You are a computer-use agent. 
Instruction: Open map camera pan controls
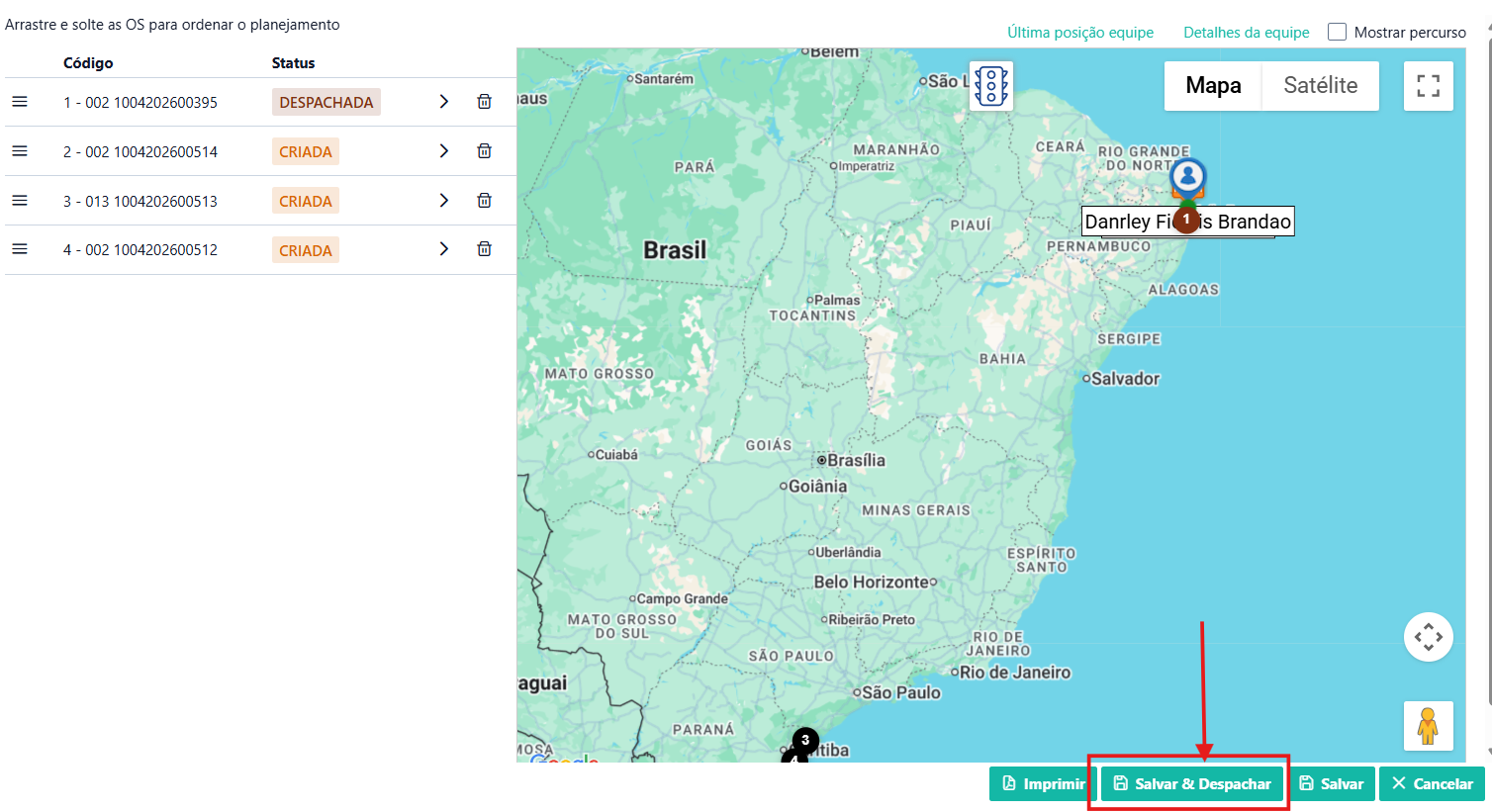(1428, 637)
